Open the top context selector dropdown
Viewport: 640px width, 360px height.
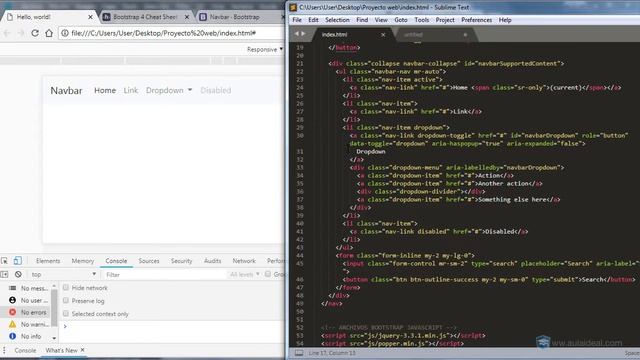(63, 274)
